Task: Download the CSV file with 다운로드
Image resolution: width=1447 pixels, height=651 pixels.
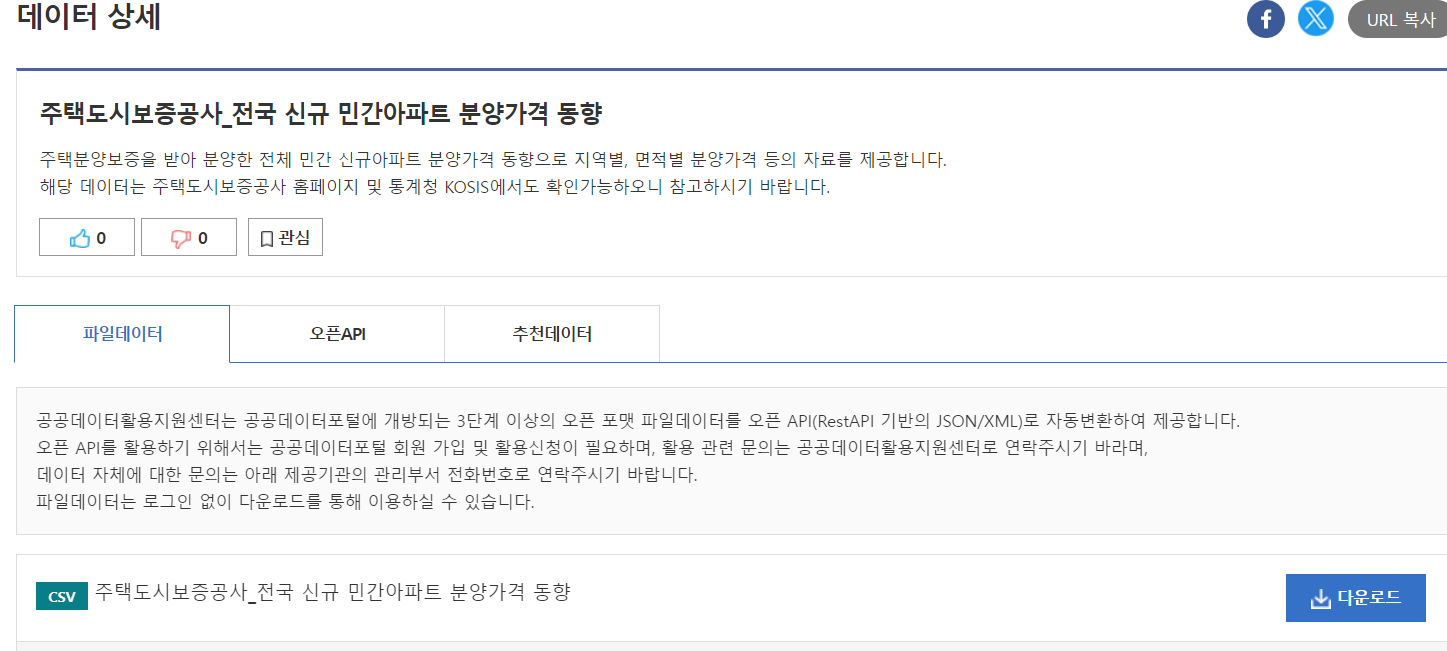Action: point(1356,598)
